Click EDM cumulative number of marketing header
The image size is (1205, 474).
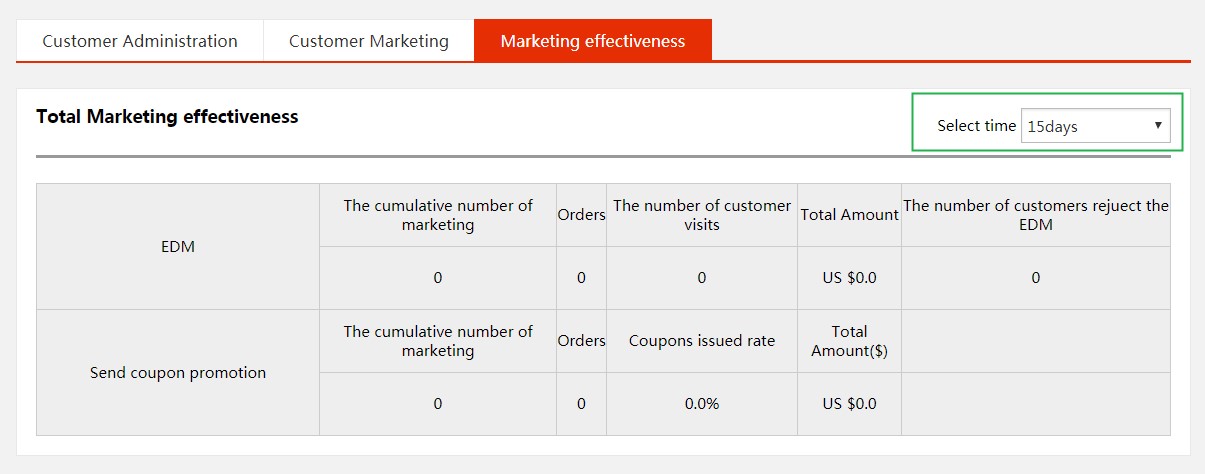point(438,215)
